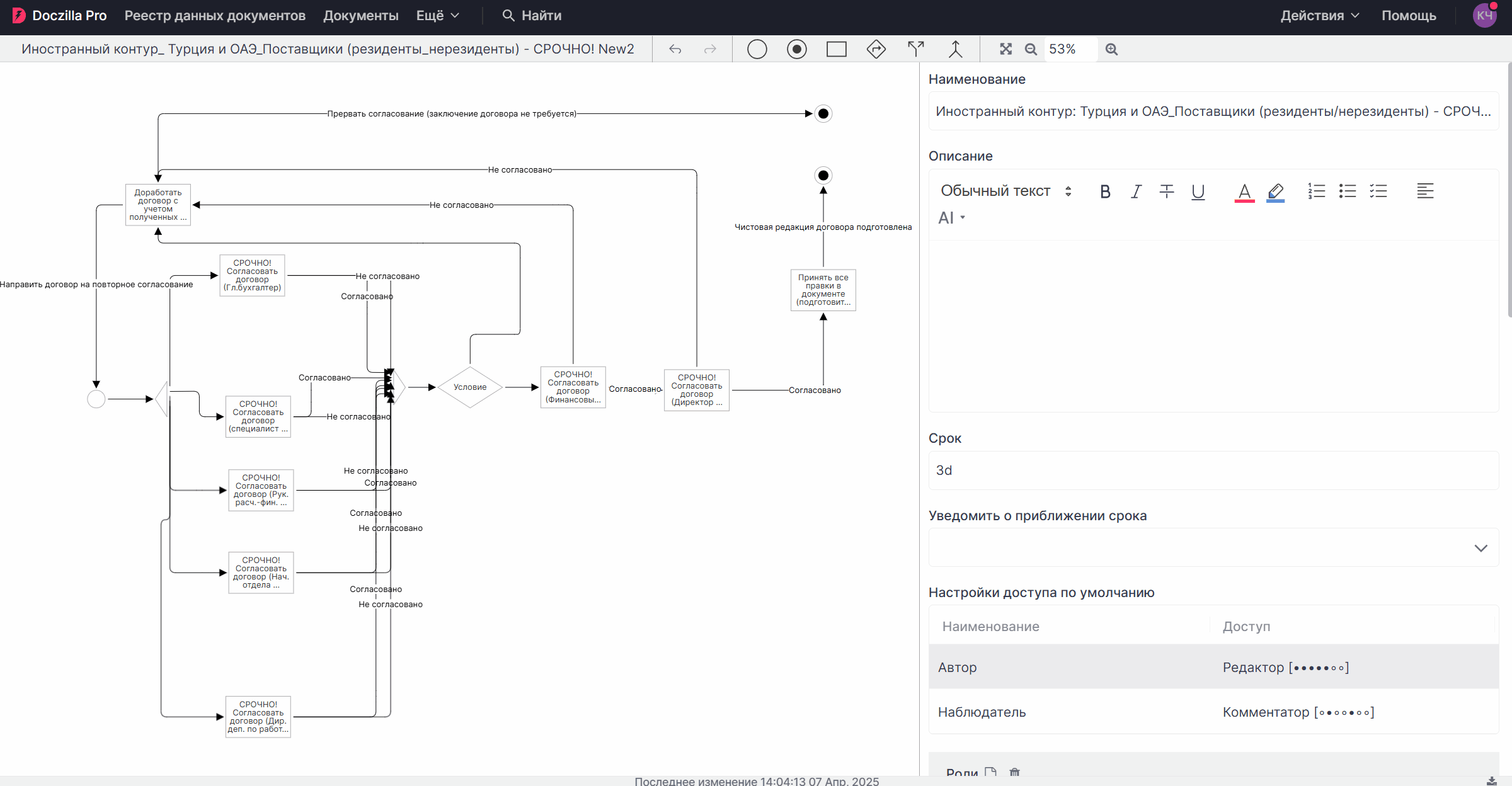Insert a bulleted list in description
The width and height of the screenshot is (1512, 786).
click(x=1348, y=191)
